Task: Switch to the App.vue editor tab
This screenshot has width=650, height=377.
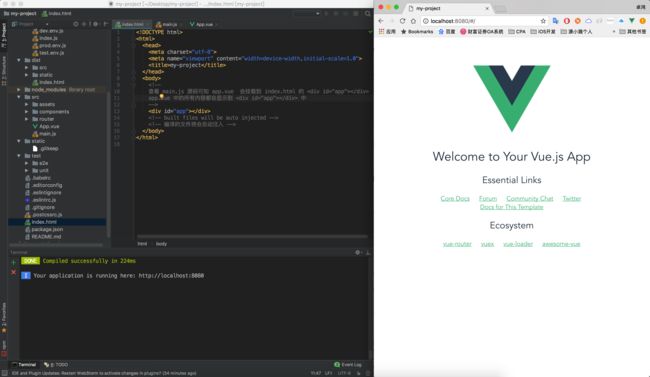Action: click(x=204, y=24)
